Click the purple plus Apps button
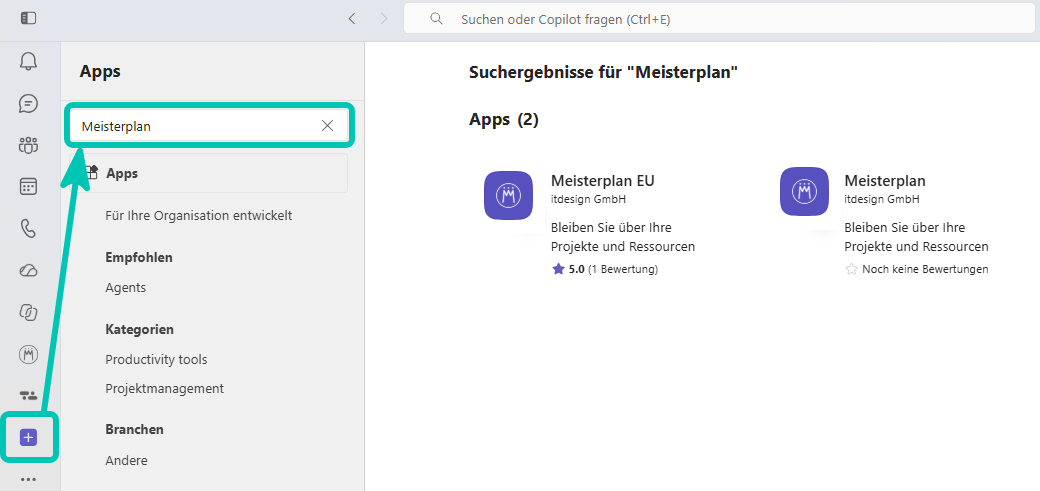 tap(29, 437)
